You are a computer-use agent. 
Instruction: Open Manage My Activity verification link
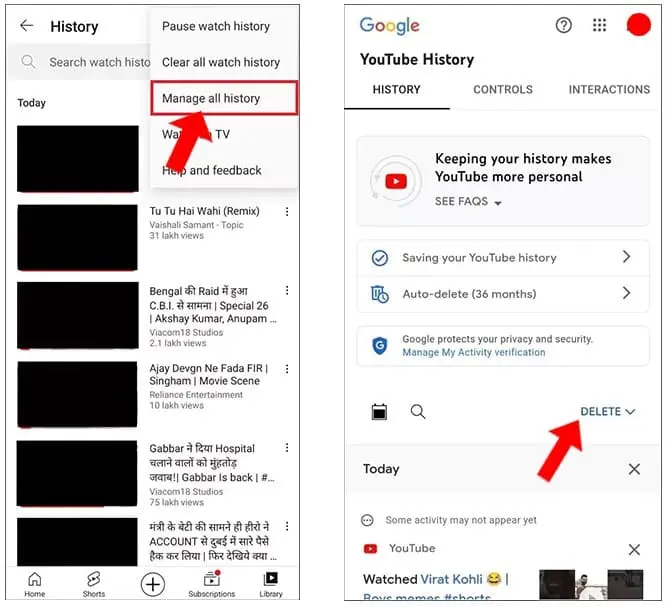pyautogui.click(x=474, y=352)
